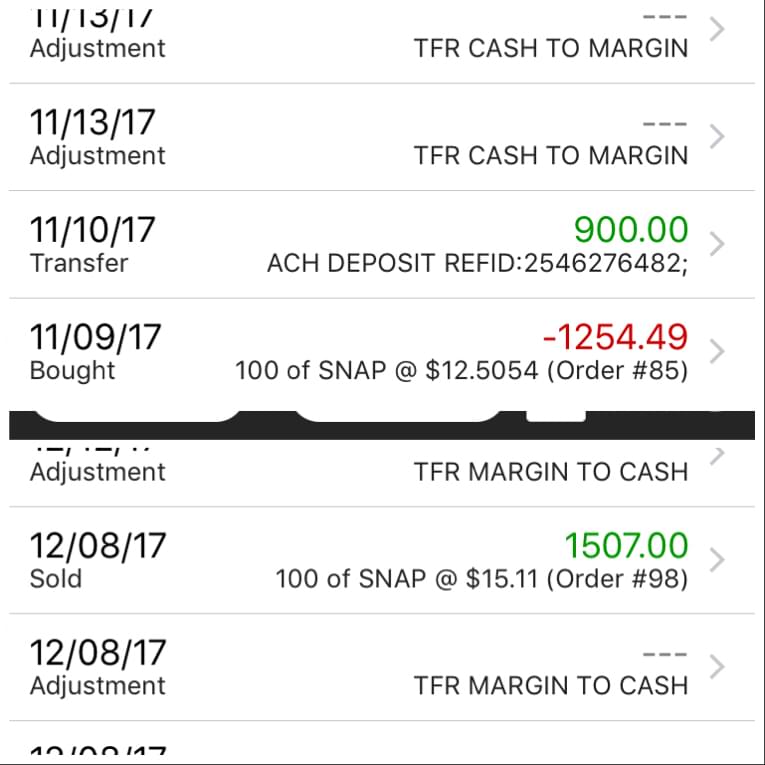Select the '100 of SNAP @ $12.5054 (Order #85)' text

[x=461, y=371]
